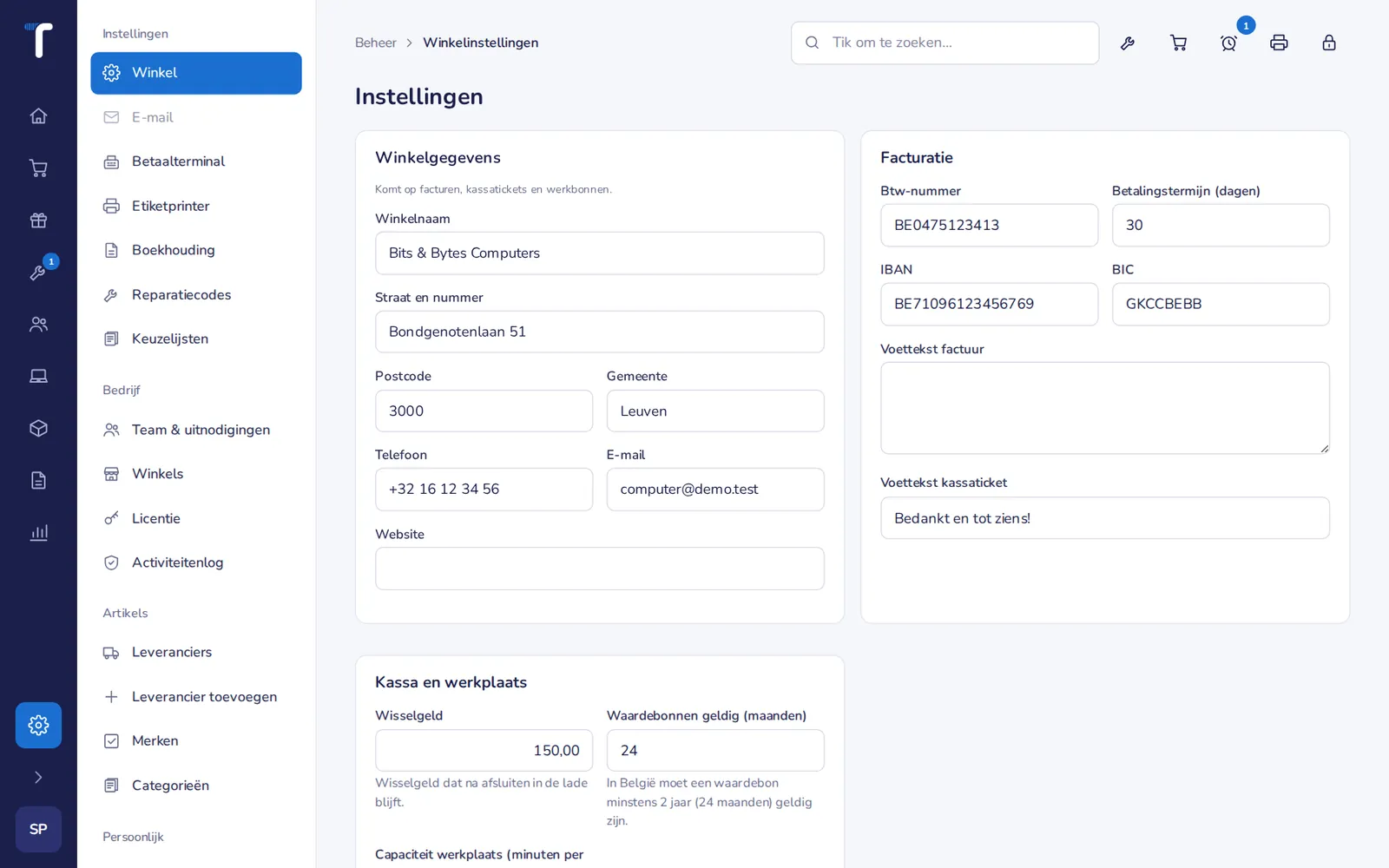Click the empty Website input field
The height and width of the screenshot is (868, 1389).
599,569
